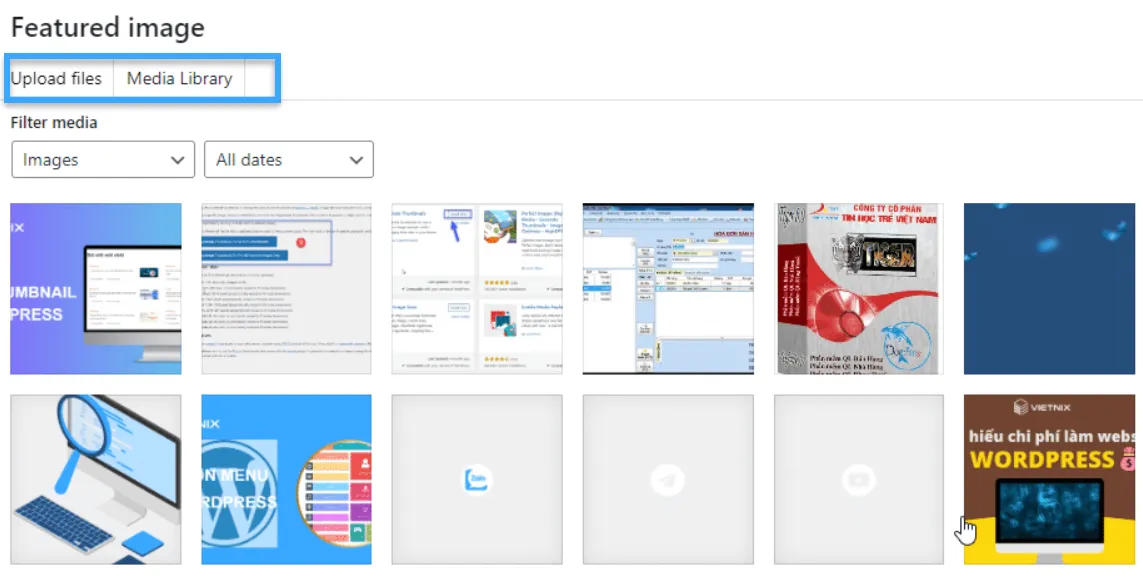
Task: Select the magnifying glass over monitor illustration
Action: [x=95, y=480]
